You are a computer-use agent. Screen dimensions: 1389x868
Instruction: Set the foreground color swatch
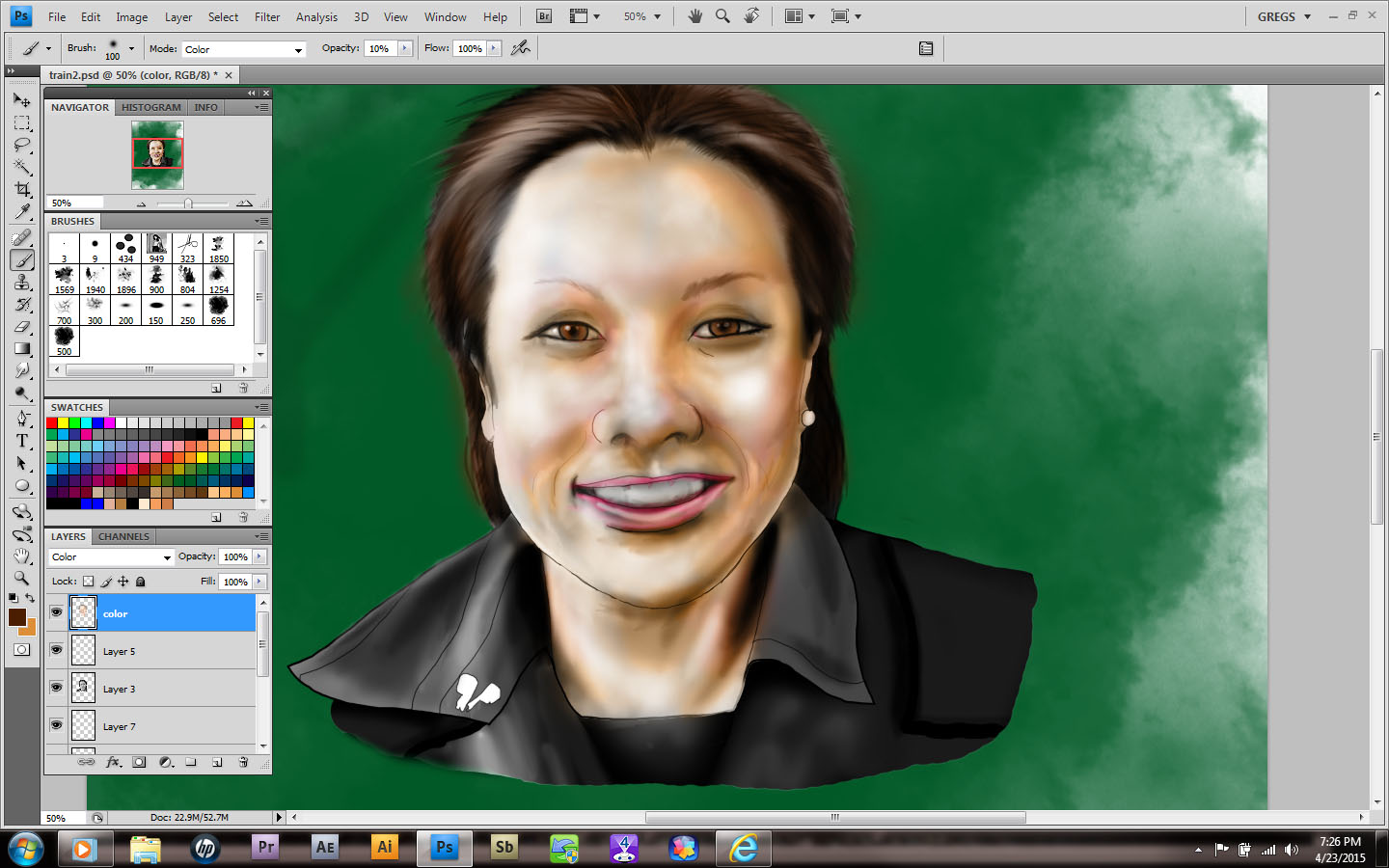click(x=17, y=617)
